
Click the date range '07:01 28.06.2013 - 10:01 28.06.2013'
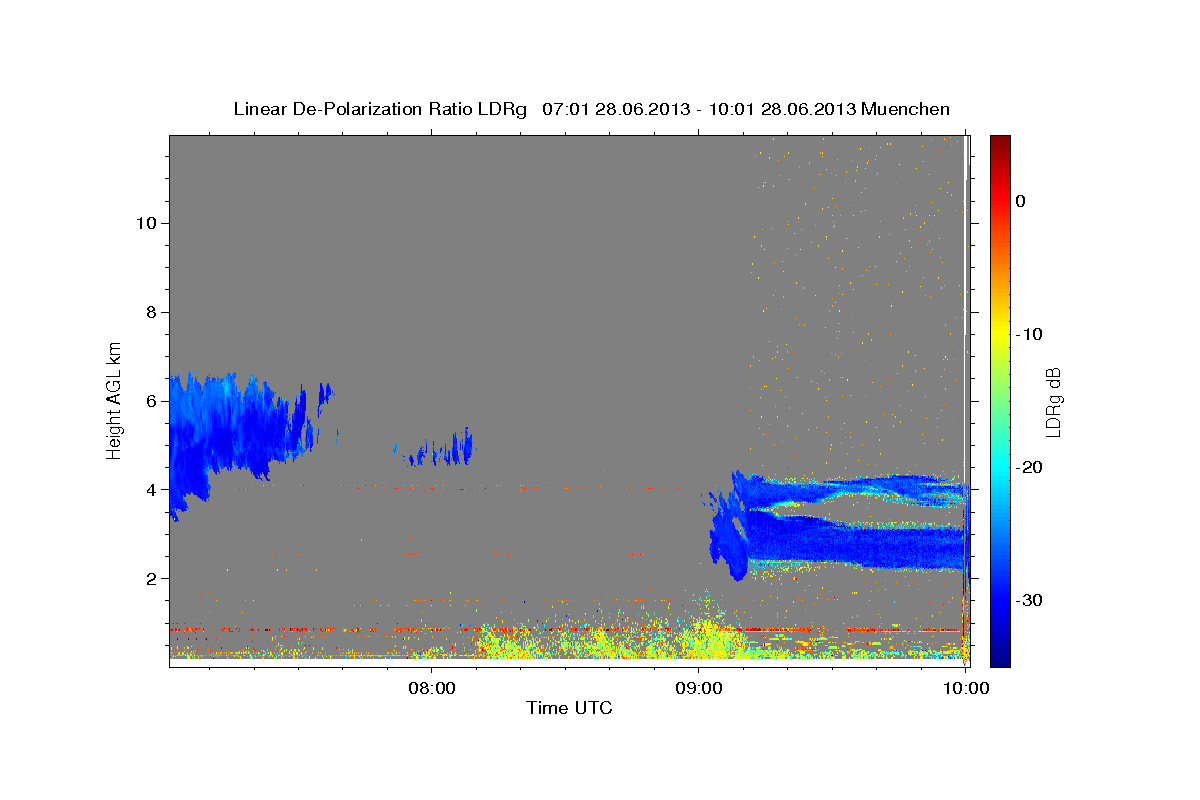pos(699,109)
